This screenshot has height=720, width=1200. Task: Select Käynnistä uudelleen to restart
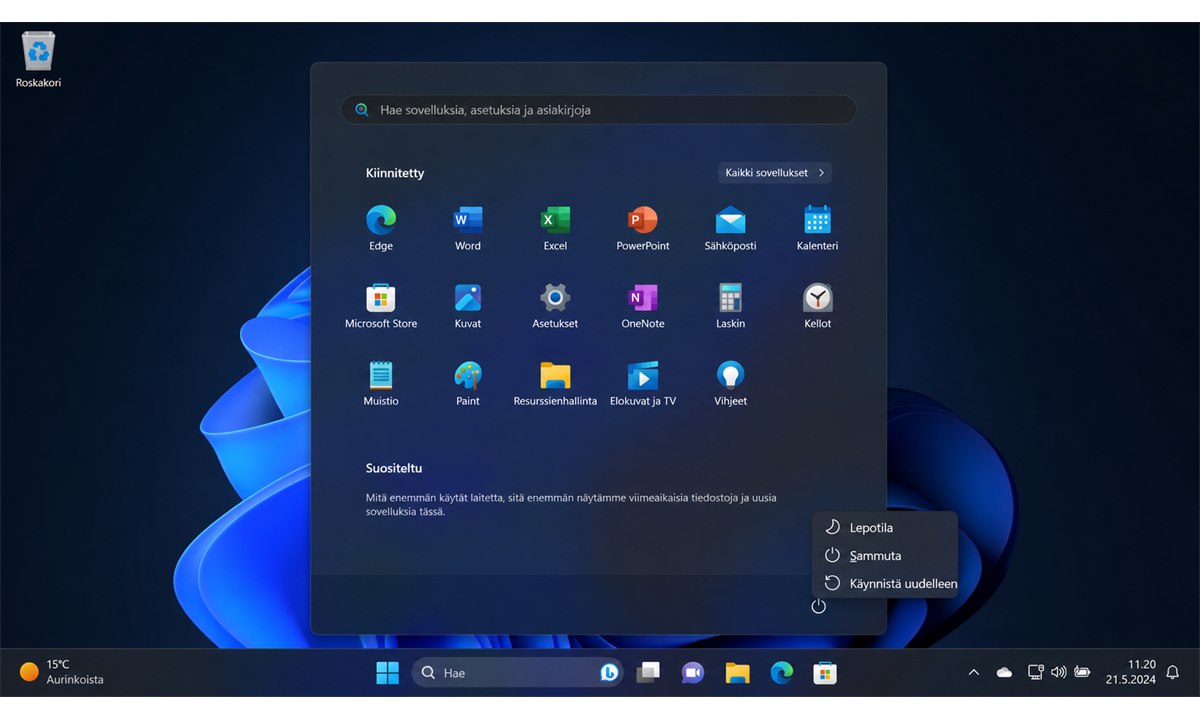coord(885,583)
